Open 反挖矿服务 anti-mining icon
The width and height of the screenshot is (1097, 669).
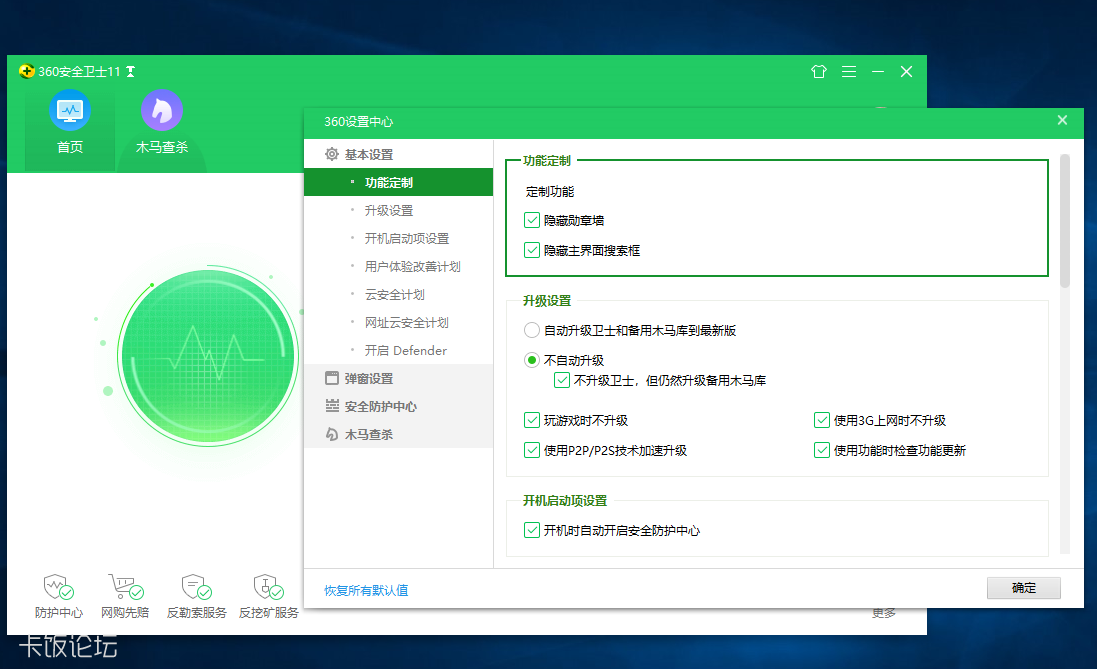click(268, 587)
